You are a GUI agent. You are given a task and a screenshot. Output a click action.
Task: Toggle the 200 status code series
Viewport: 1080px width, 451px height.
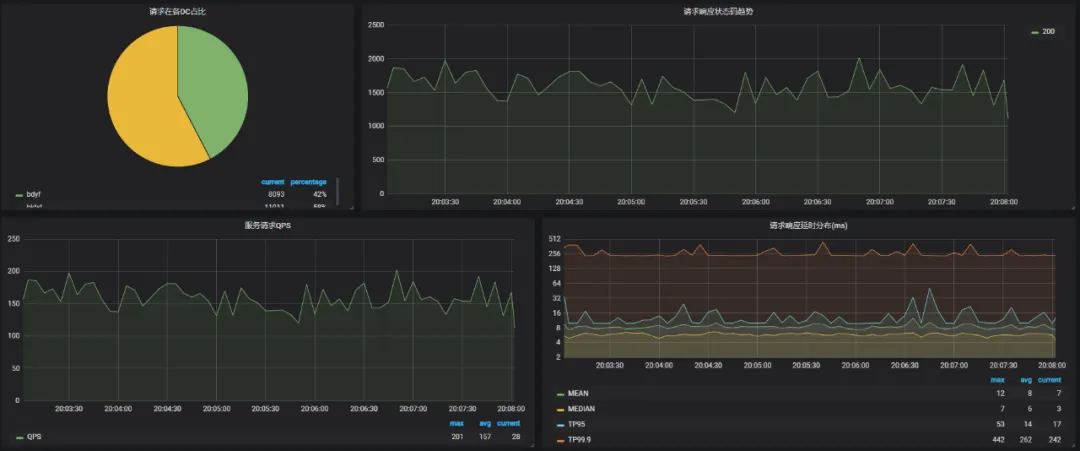coord(1048,32)
